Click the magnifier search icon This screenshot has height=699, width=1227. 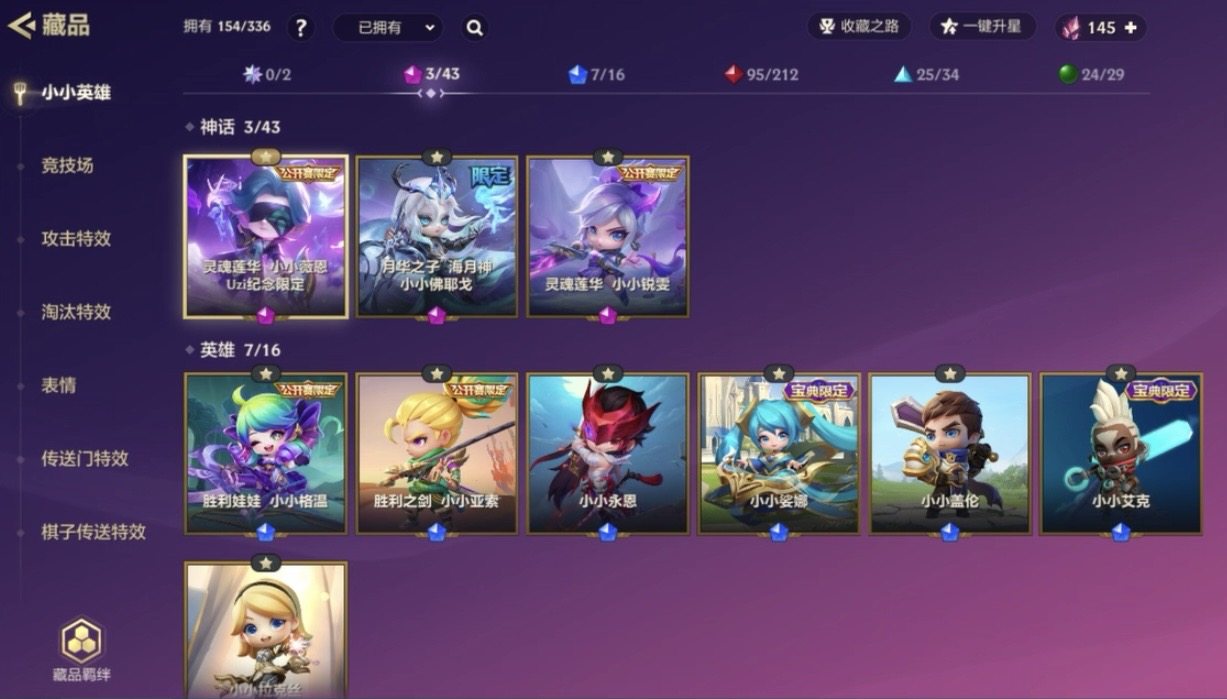[x=475, y=28]
